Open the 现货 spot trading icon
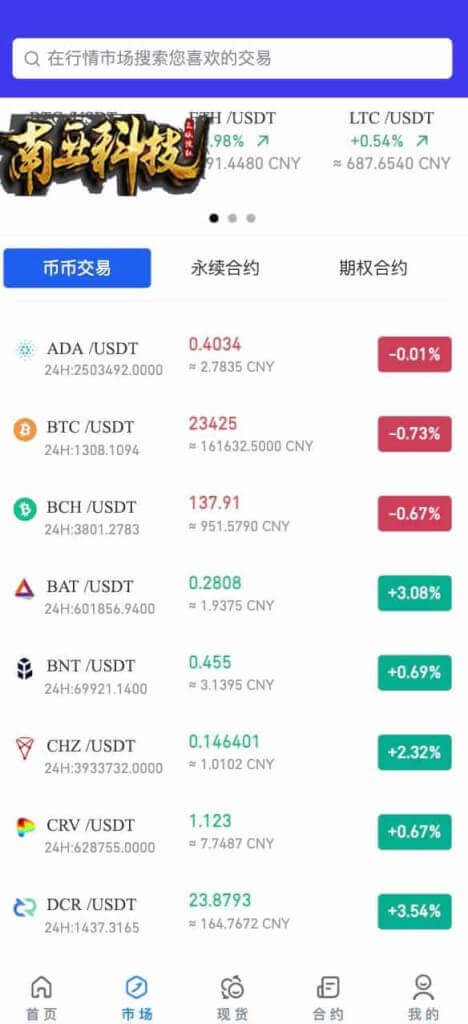Viewport: 468px width, 1024px height. pyautogui.click(x=232, y=986)
